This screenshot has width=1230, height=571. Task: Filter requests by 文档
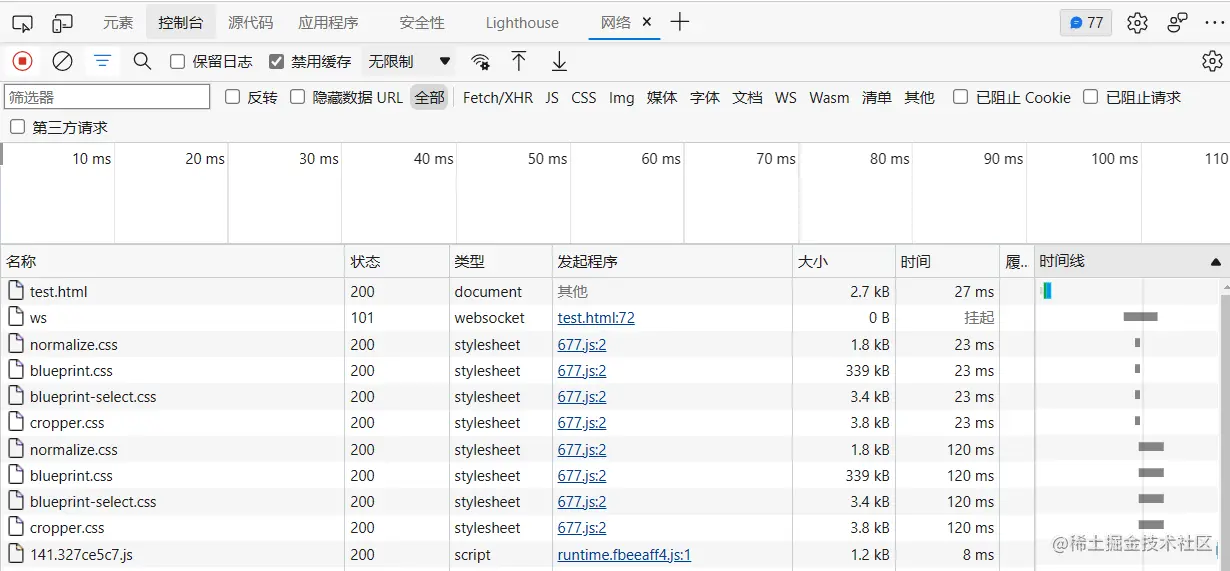click(x=748, y=97)
